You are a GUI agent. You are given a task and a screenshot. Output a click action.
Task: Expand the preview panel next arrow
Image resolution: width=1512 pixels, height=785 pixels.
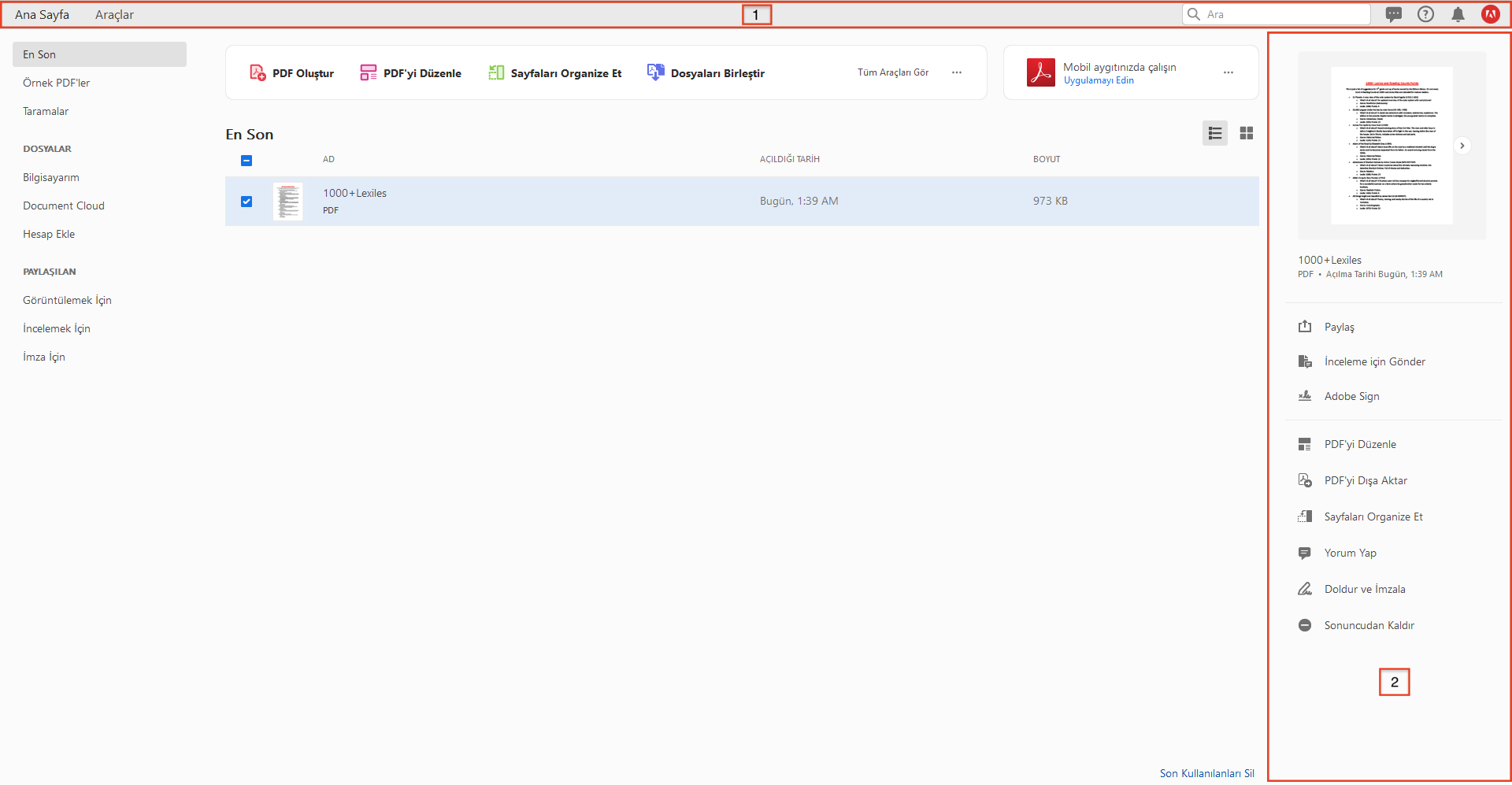pos(1462,146)
